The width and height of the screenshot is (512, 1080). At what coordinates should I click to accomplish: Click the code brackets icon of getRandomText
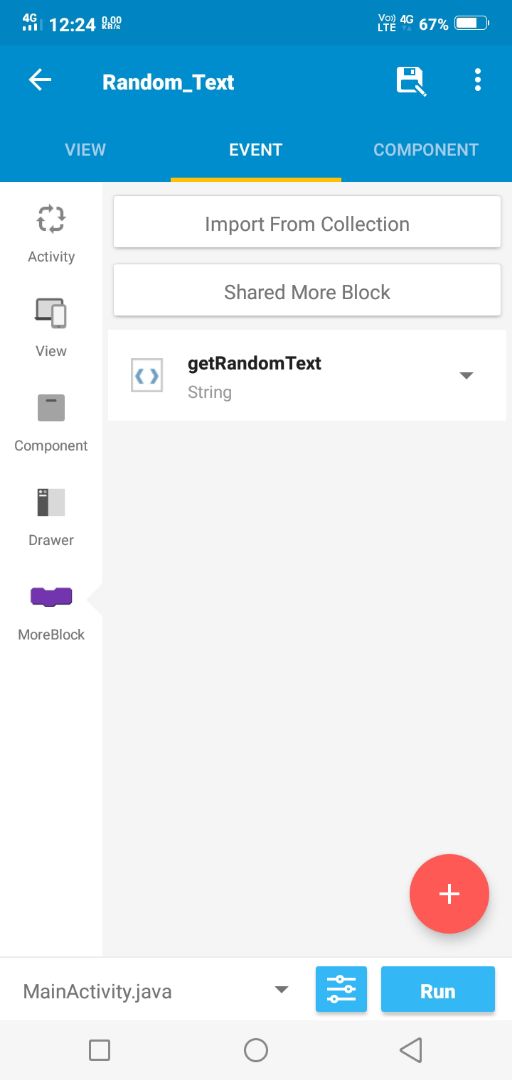point(147,375)
